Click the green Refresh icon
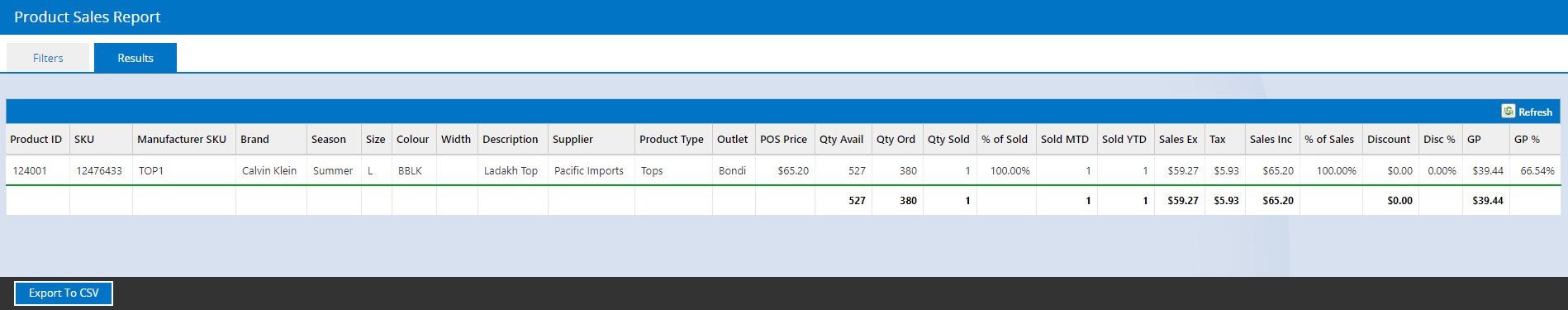This screenshot has height=310, width=1568. pyautogui.click(x=1508, y=112)
